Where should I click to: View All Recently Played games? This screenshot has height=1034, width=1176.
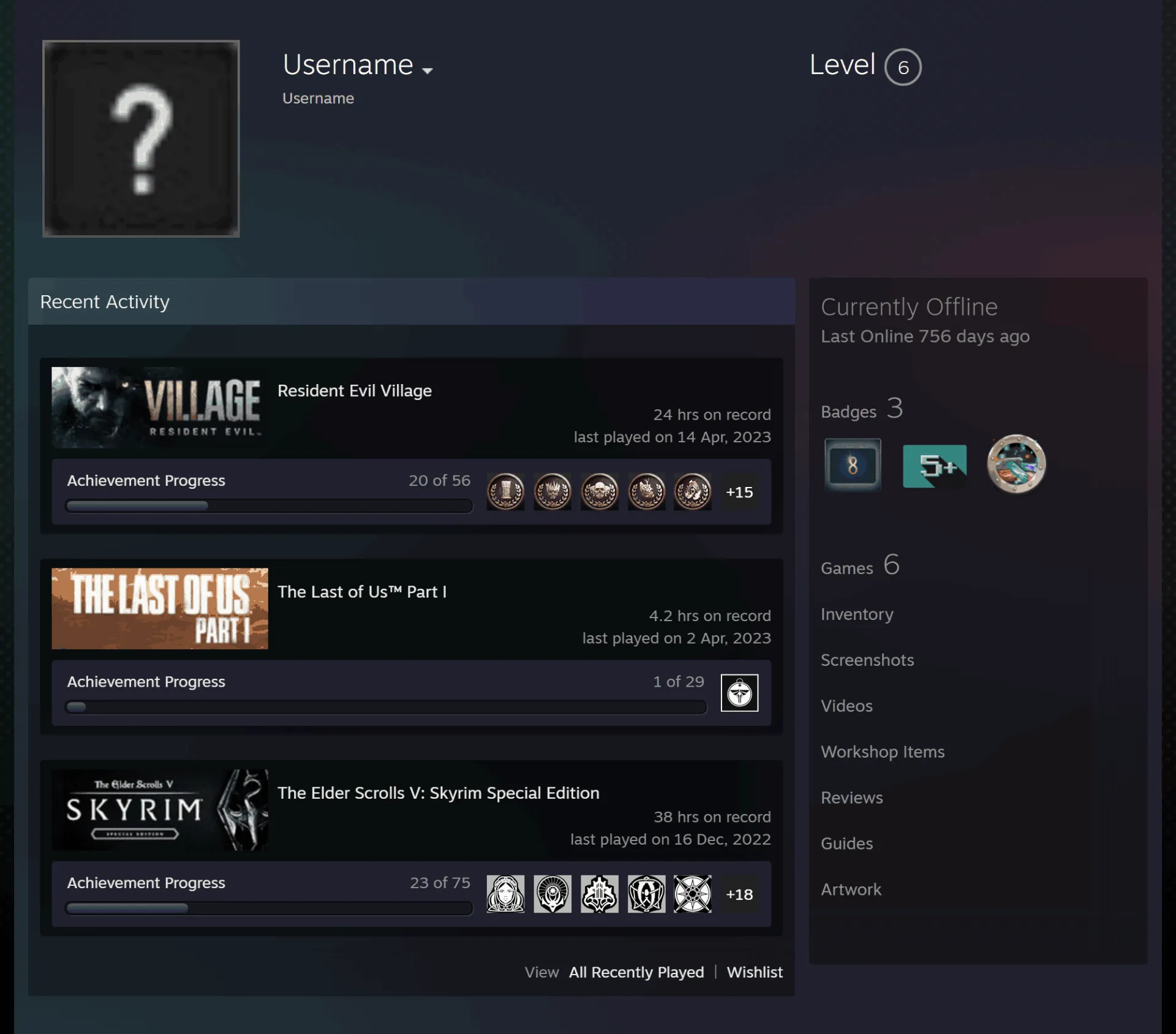[x=636, y=972]
